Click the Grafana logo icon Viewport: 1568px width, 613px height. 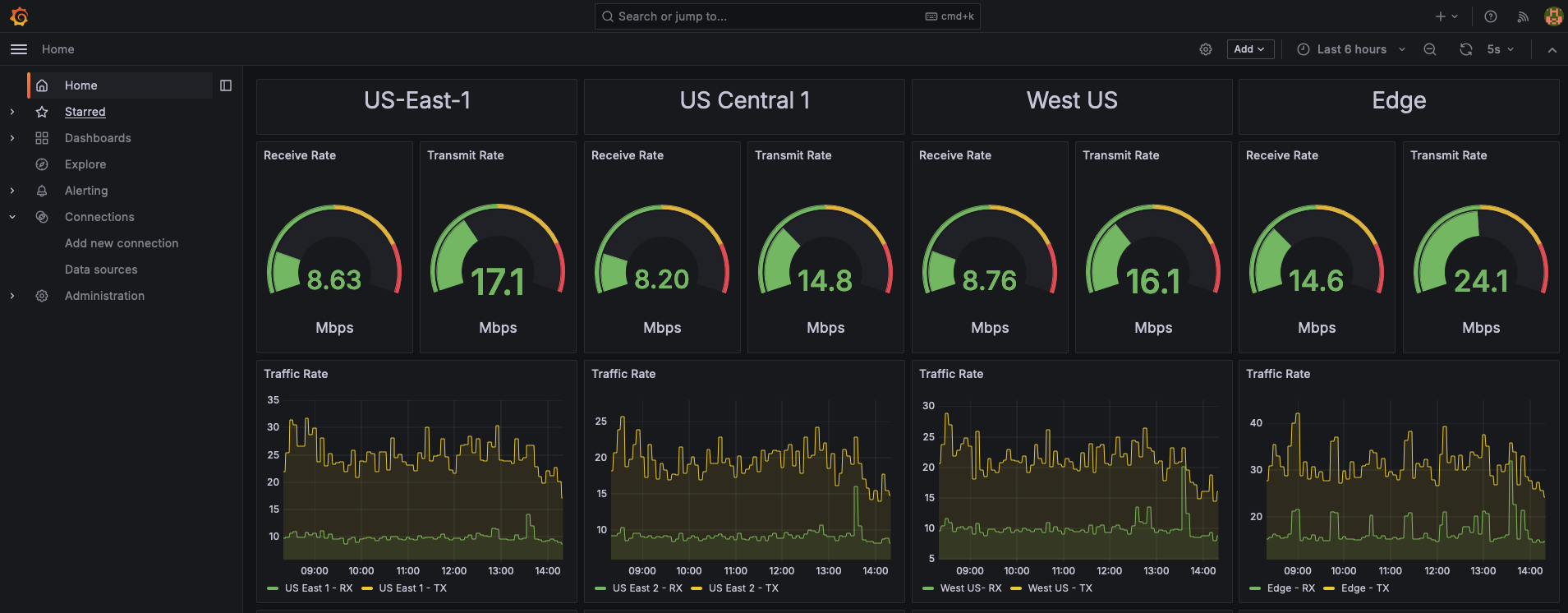[x=20, y=16]
